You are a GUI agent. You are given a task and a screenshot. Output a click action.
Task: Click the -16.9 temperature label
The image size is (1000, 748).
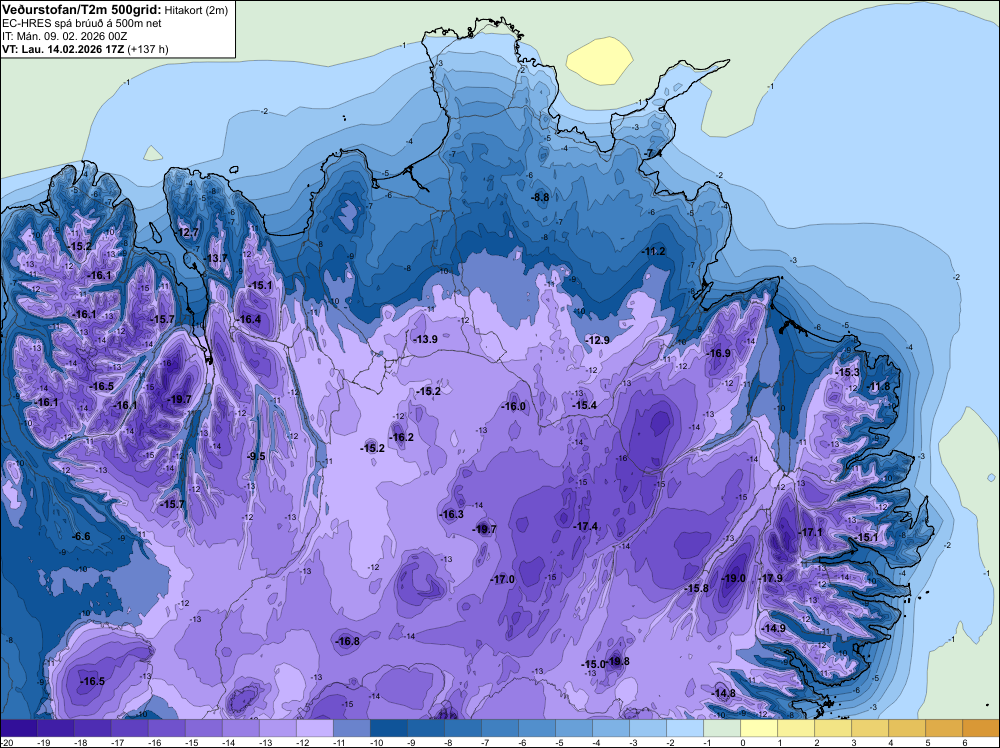tap(719, 353)
